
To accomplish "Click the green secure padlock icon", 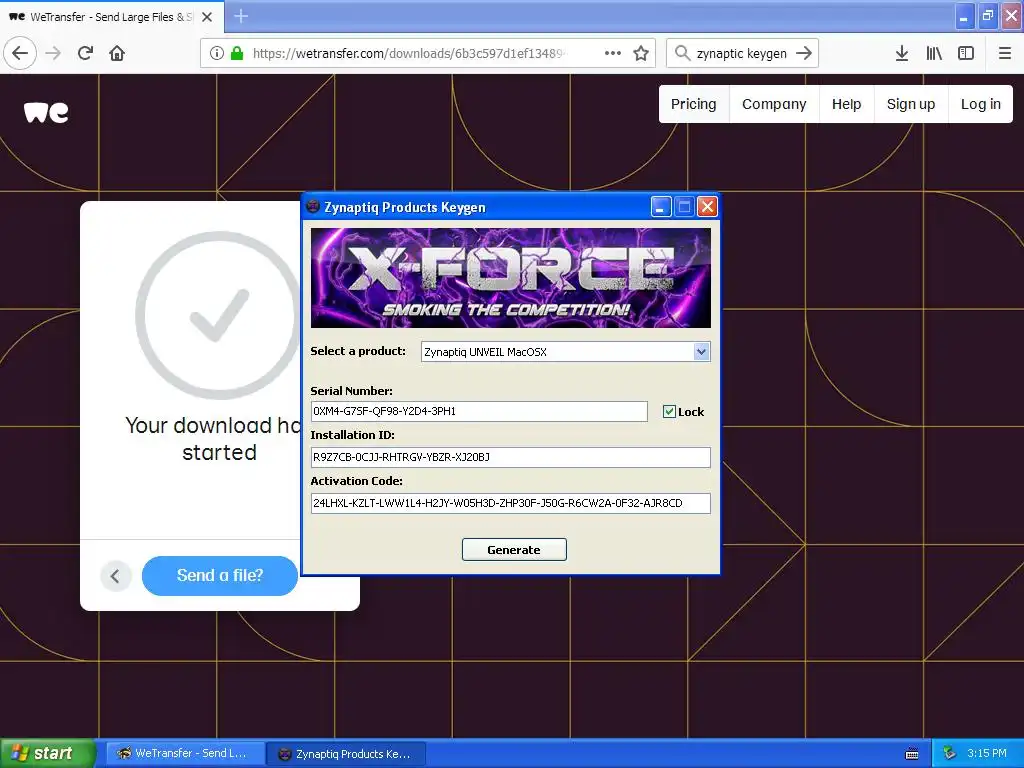I will click(237, 53).
